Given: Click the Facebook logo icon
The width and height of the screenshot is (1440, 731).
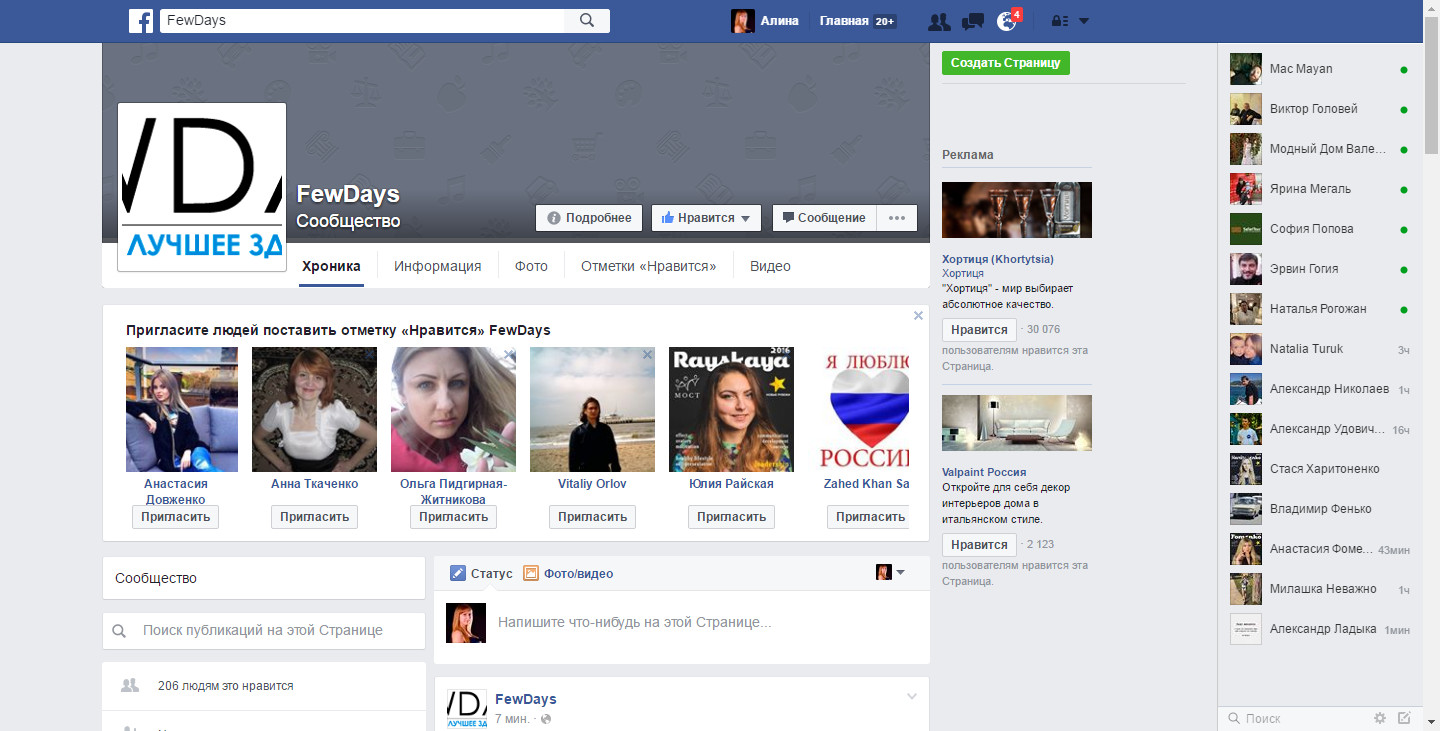Looking at the screenshot, I should 141,21.
